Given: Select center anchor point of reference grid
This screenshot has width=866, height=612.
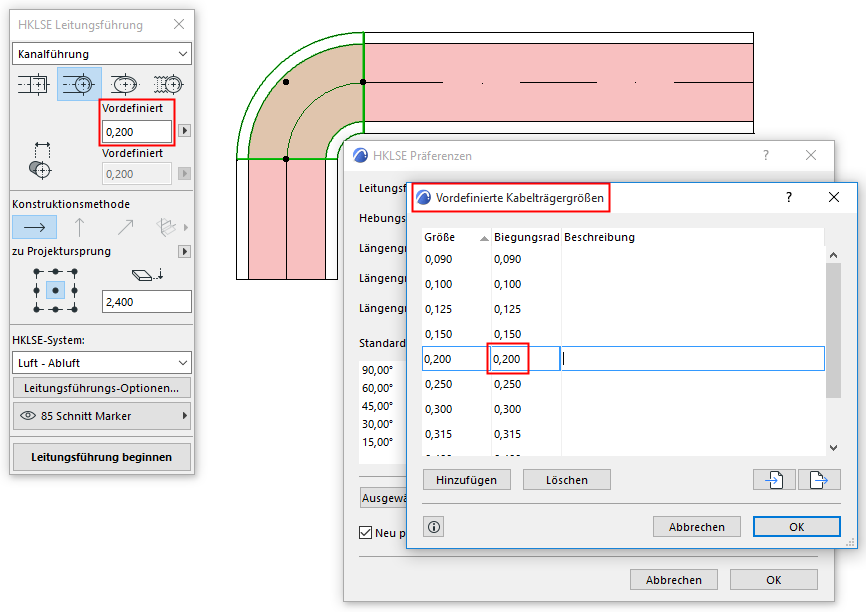Looking at the screenshot, I should tap(55, 291).
